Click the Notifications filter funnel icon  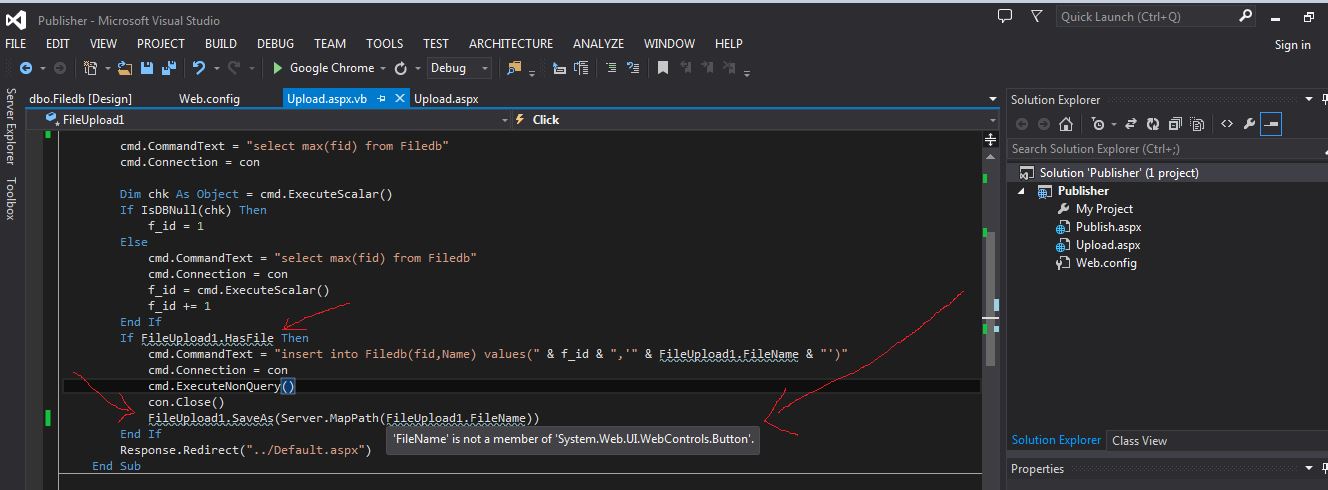click(x=1037, y=16)
